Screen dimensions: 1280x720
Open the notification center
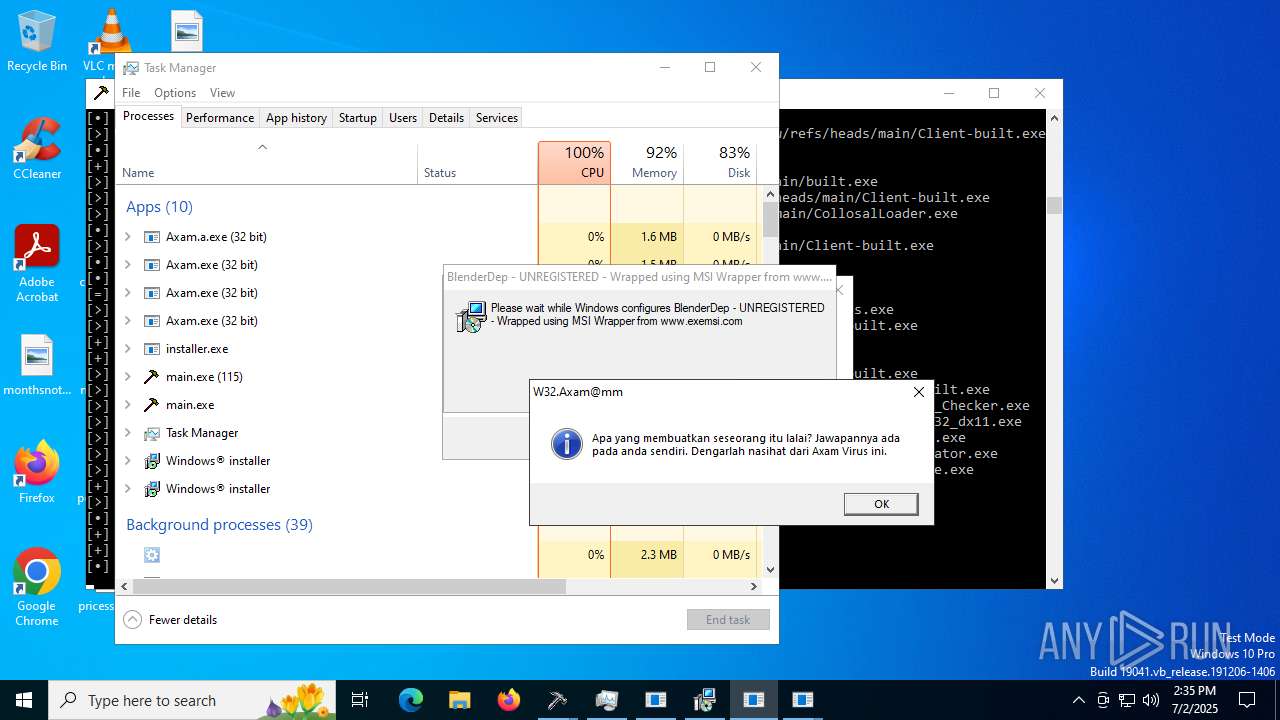[1247, 700]
